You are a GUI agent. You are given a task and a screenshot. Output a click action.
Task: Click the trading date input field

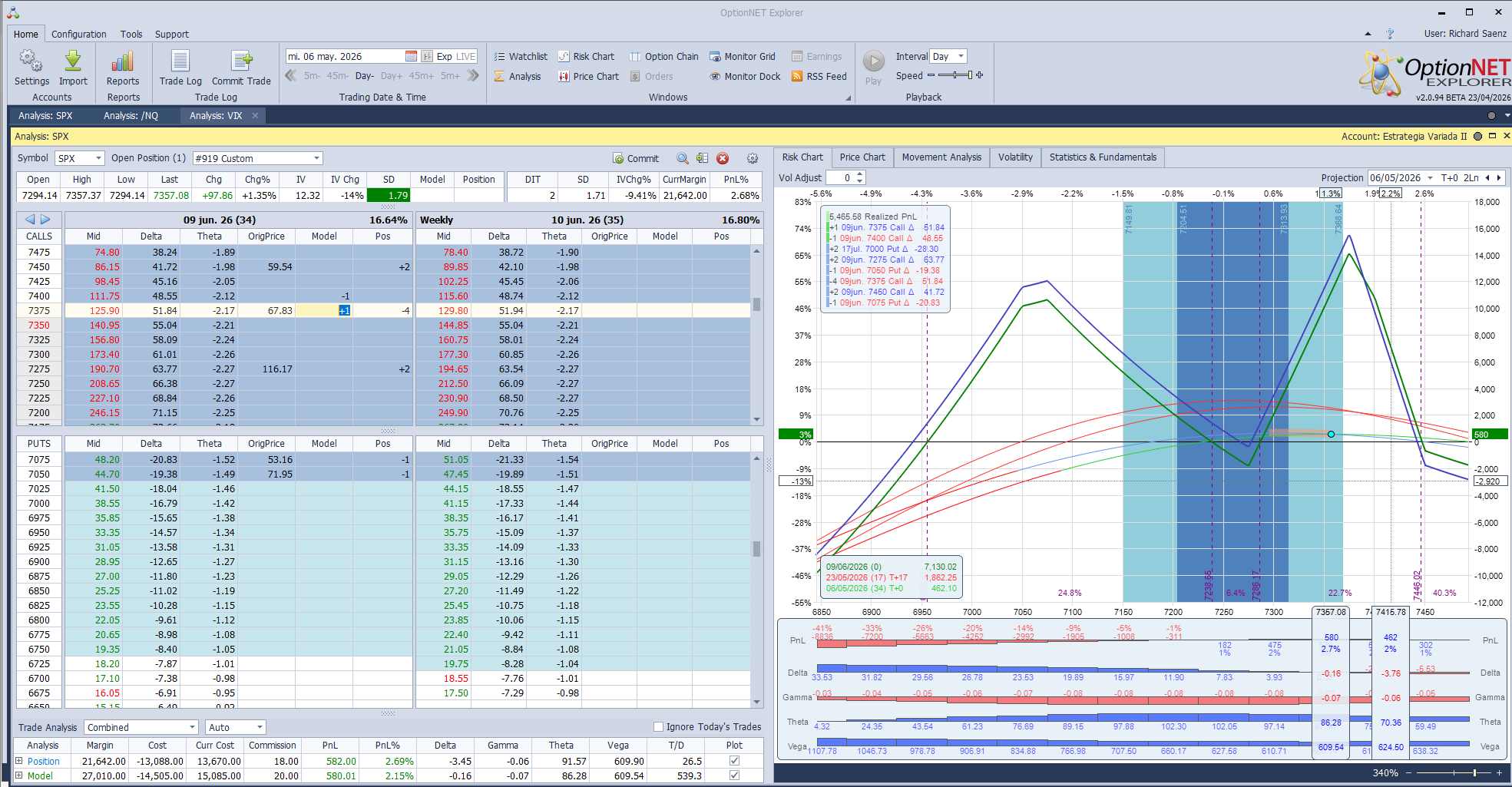pyautogui.click(x=345, y=56)
